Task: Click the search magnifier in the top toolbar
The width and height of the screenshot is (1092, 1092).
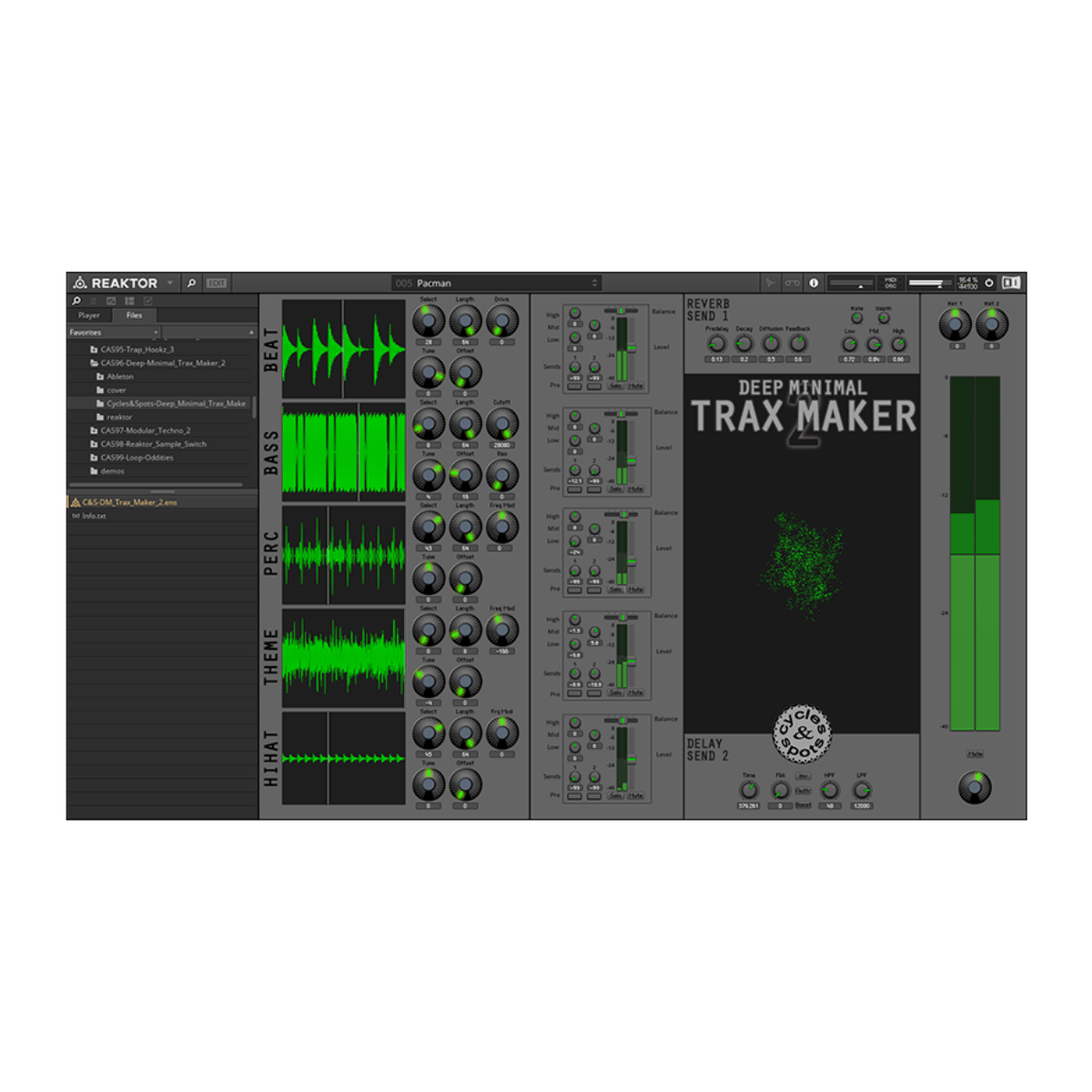Action: pyautogui.click(x=191, y=283)
